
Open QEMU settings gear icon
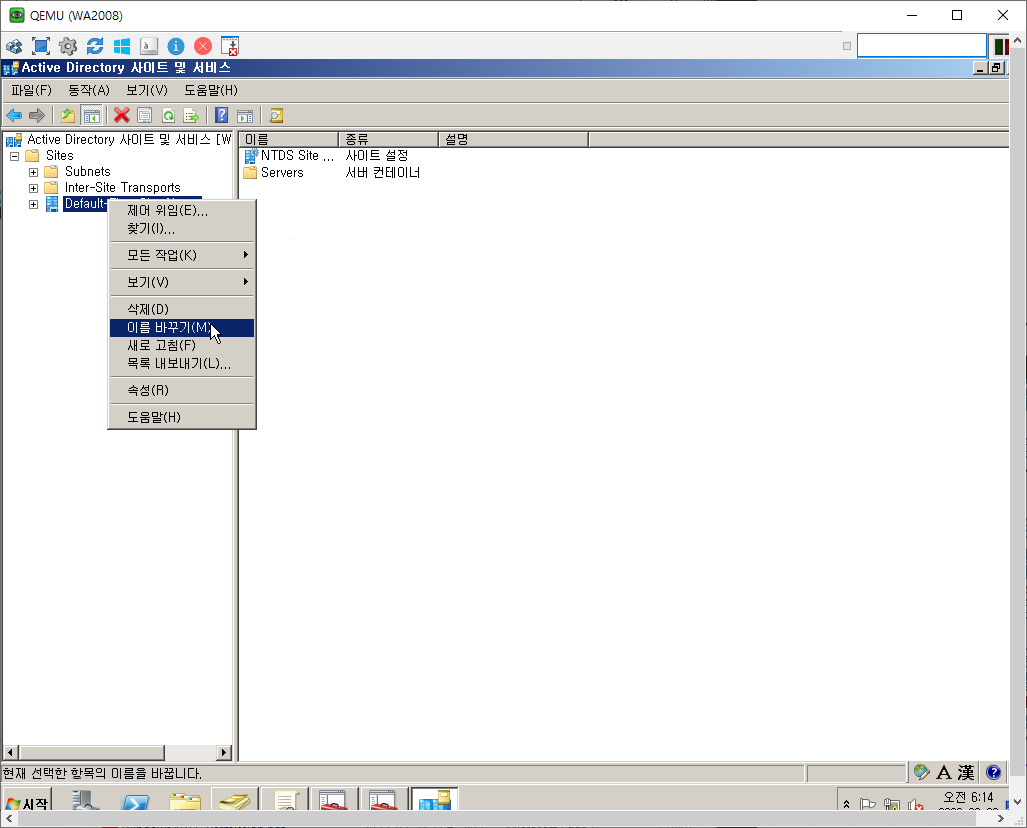67,47
